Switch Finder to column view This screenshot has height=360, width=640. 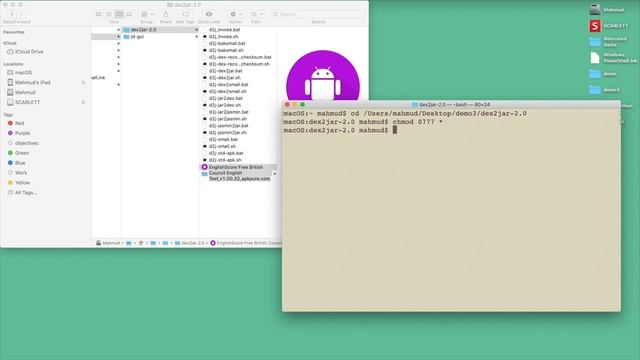pos(119,14)
